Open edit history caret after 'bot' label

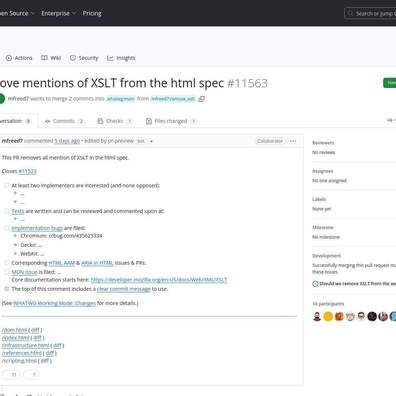151,141
